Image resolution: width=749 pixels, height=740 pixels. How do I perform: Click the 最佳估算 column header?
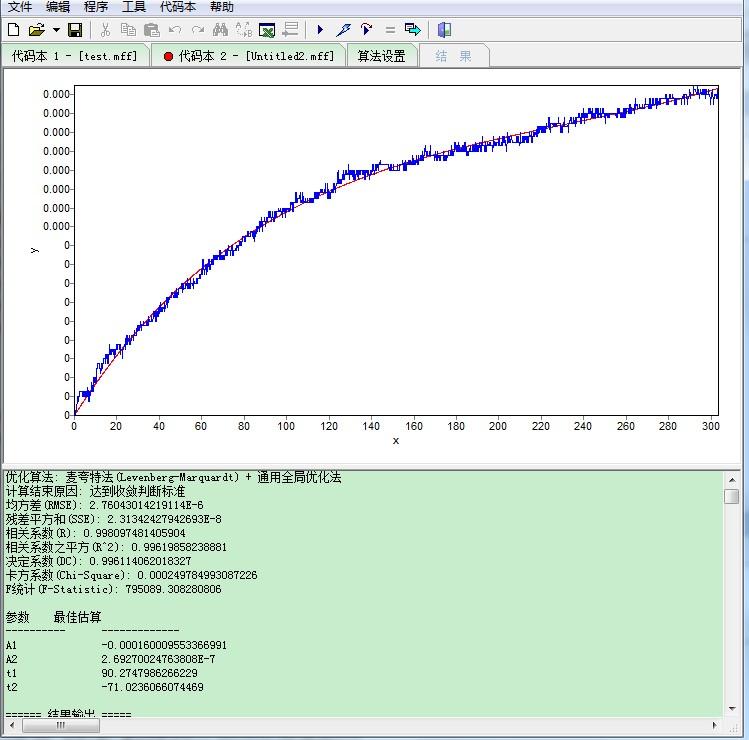pyautogui.click(x=77, y=617)
